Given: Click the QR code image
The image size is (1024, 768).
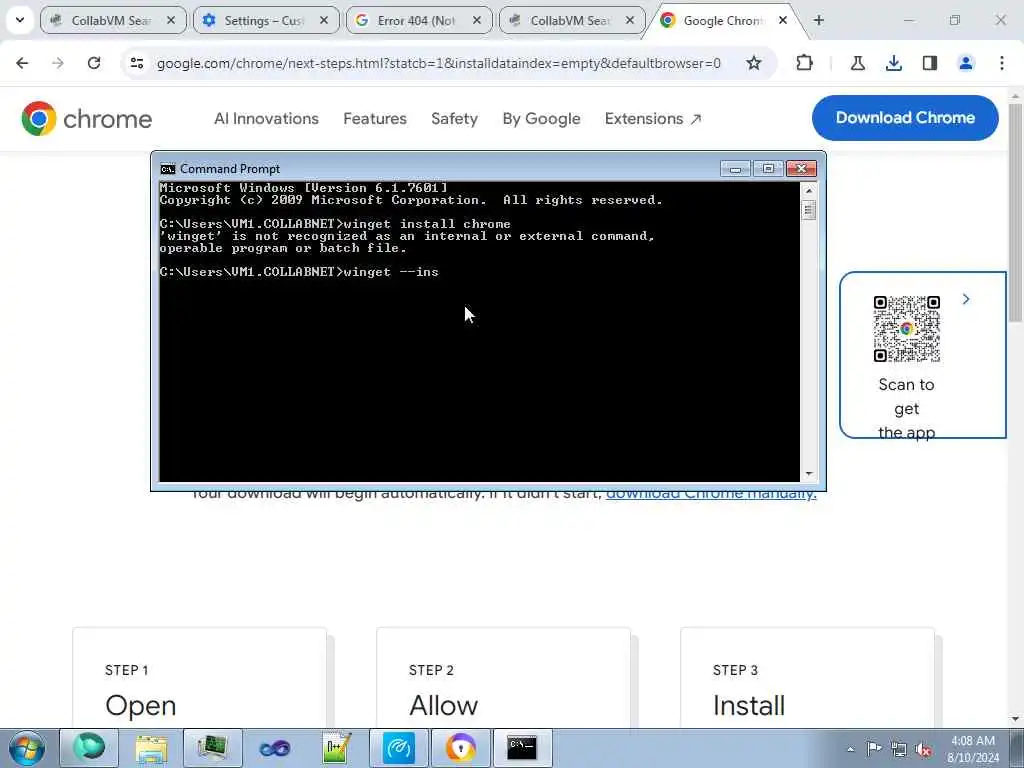Looking at the screenshot, I should (x=906, y=328).
